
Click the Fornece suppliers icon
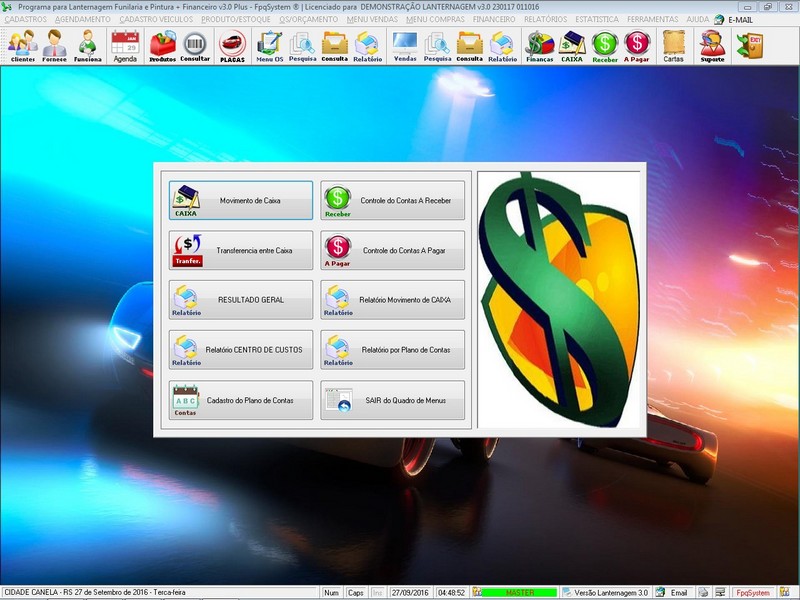tap(55, 45)
